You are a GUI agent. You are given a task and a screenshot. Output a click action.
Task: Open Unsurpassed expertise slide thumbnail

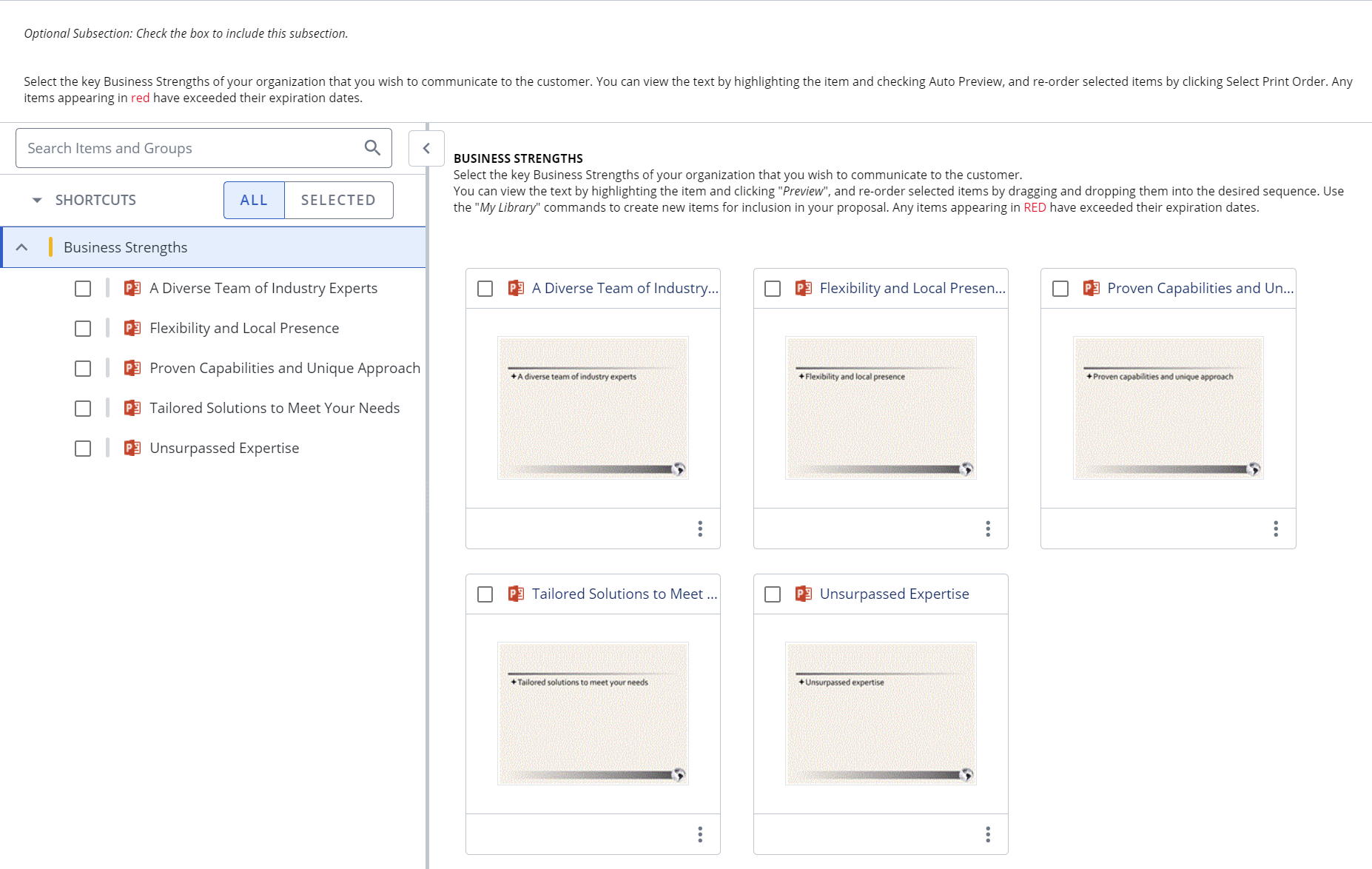(x=881, y=714)
